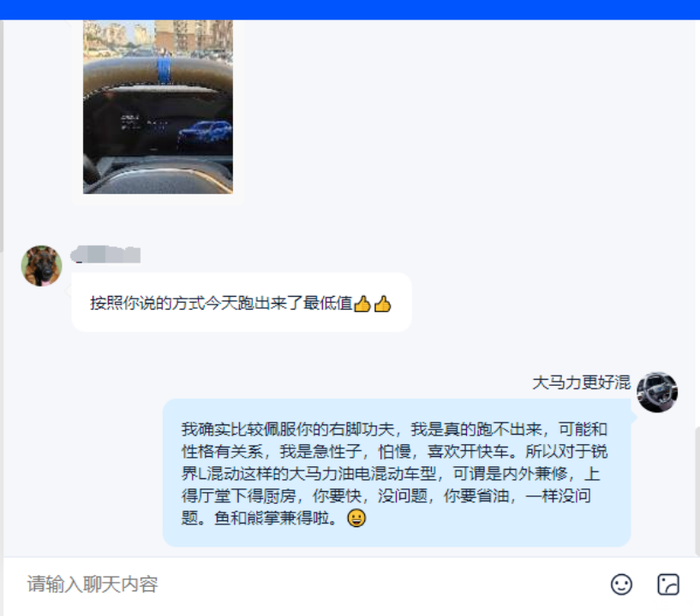Image resolution: width=700 pixels, height=616 pixels.
Task: Open the emoji picker smiley icon
Action: pyautogui.click(x=621, y=584)
